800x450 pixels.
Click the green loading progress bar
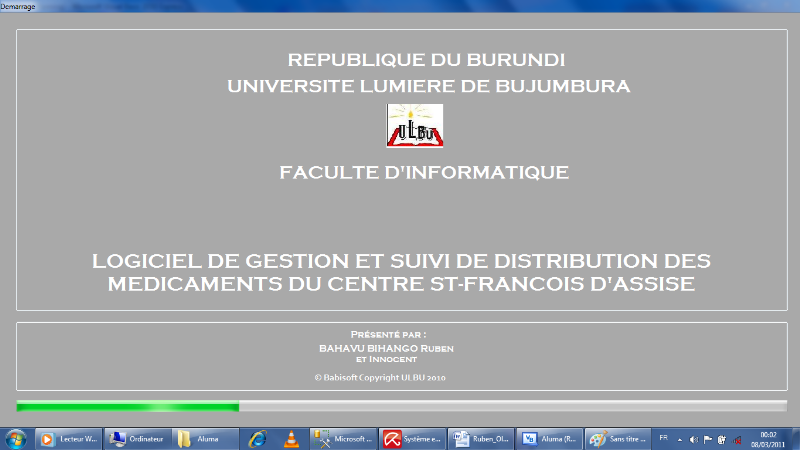click(402, 406)
